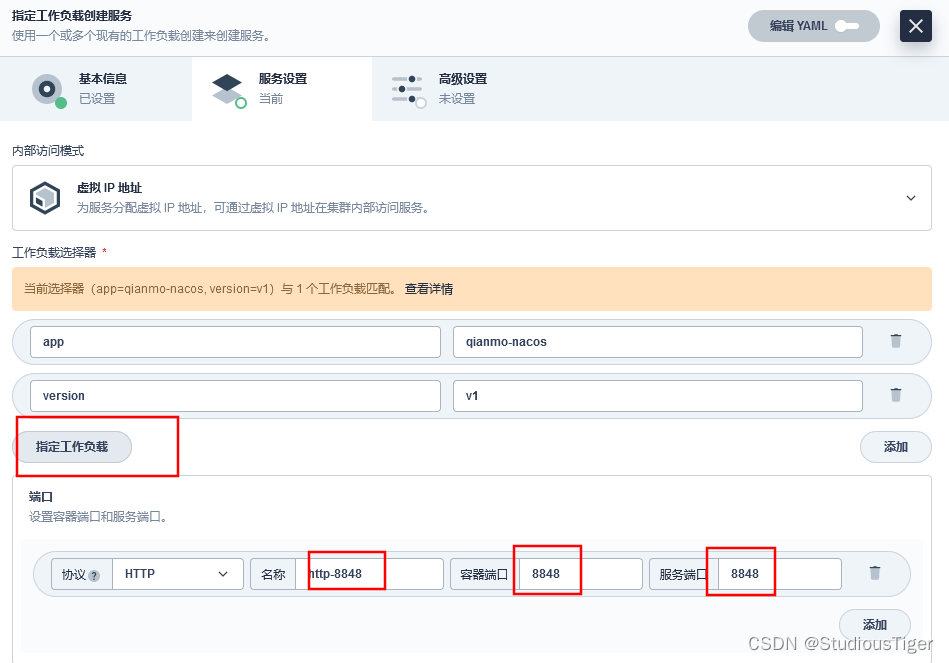
Task: Click 添加 to add a port
Action: [x=875, y=624]
